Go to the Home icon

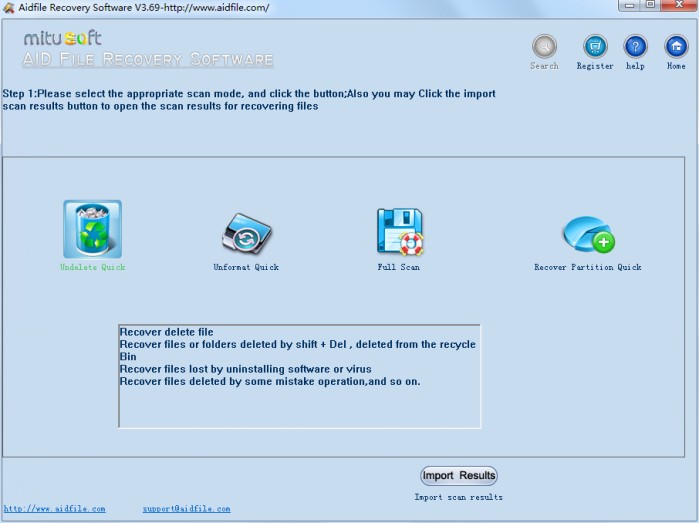(x=676, y=46)
